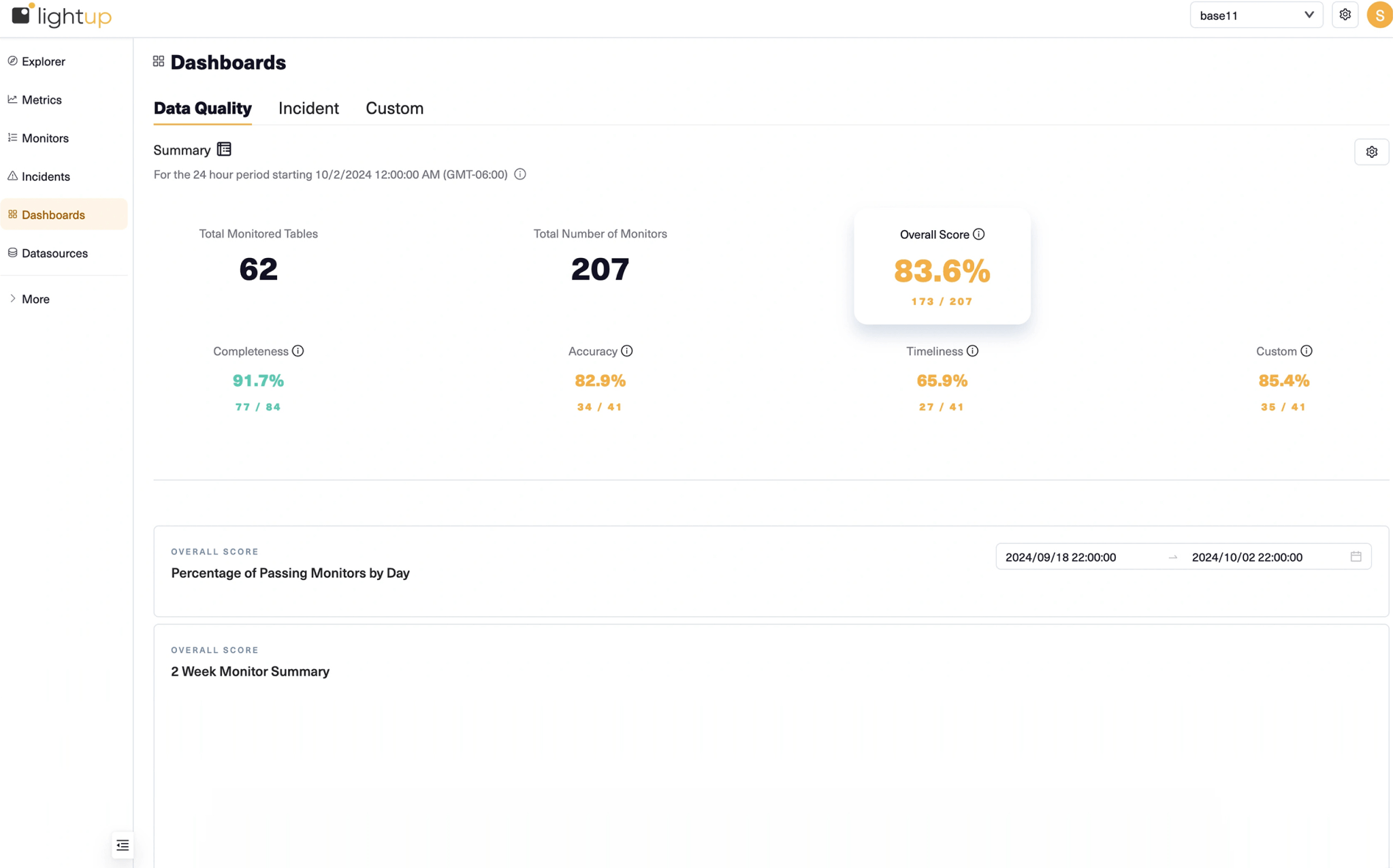Open the Custom dashboards tab

click(x=394, y=108)
